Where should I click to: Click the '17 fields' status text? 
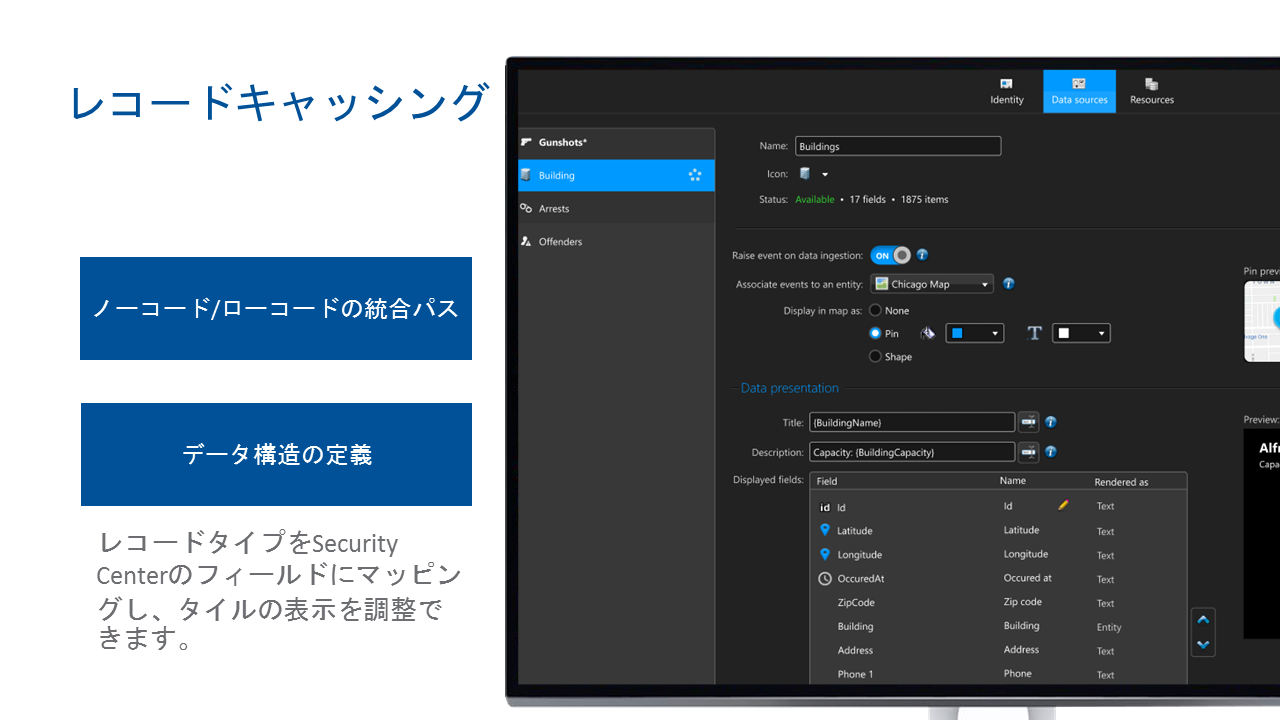click(x=867, y=199)
